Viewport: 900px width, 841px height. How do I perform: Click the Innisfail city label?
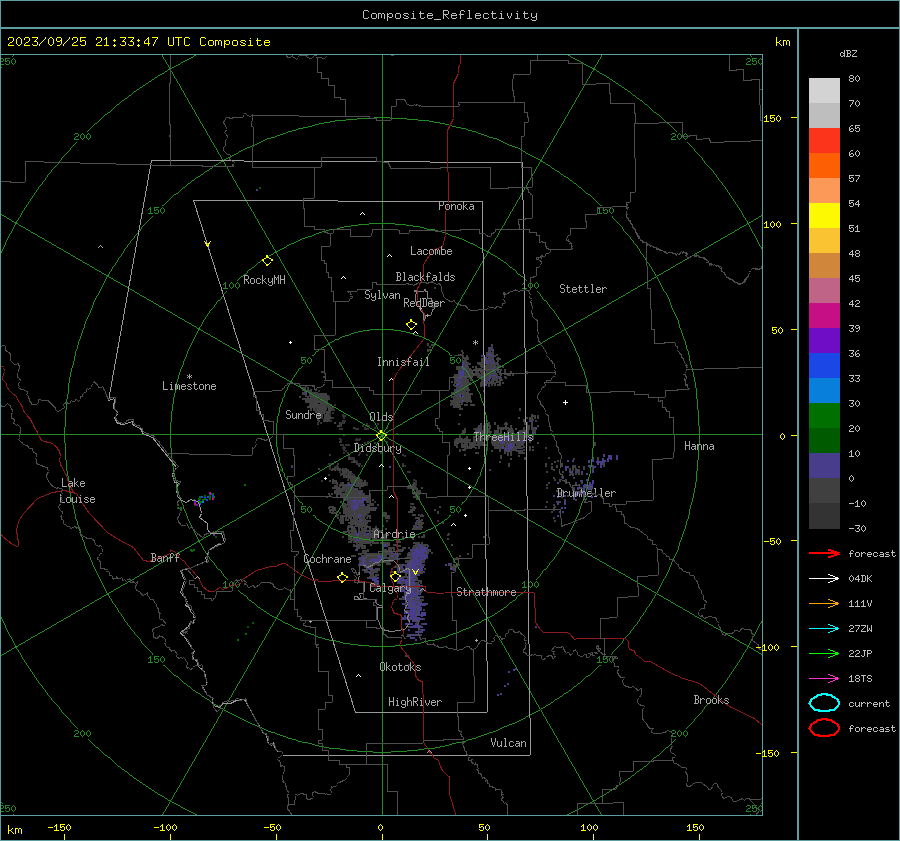(x=403, y=362)
